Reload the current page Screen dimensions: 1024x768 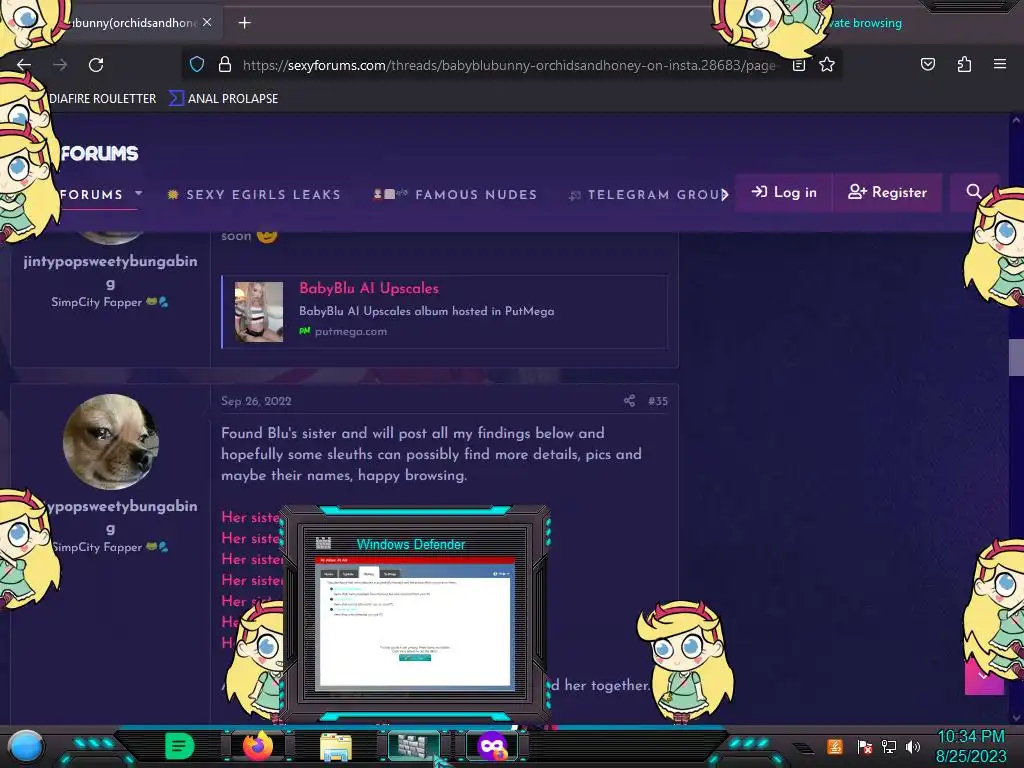(96, 65)
